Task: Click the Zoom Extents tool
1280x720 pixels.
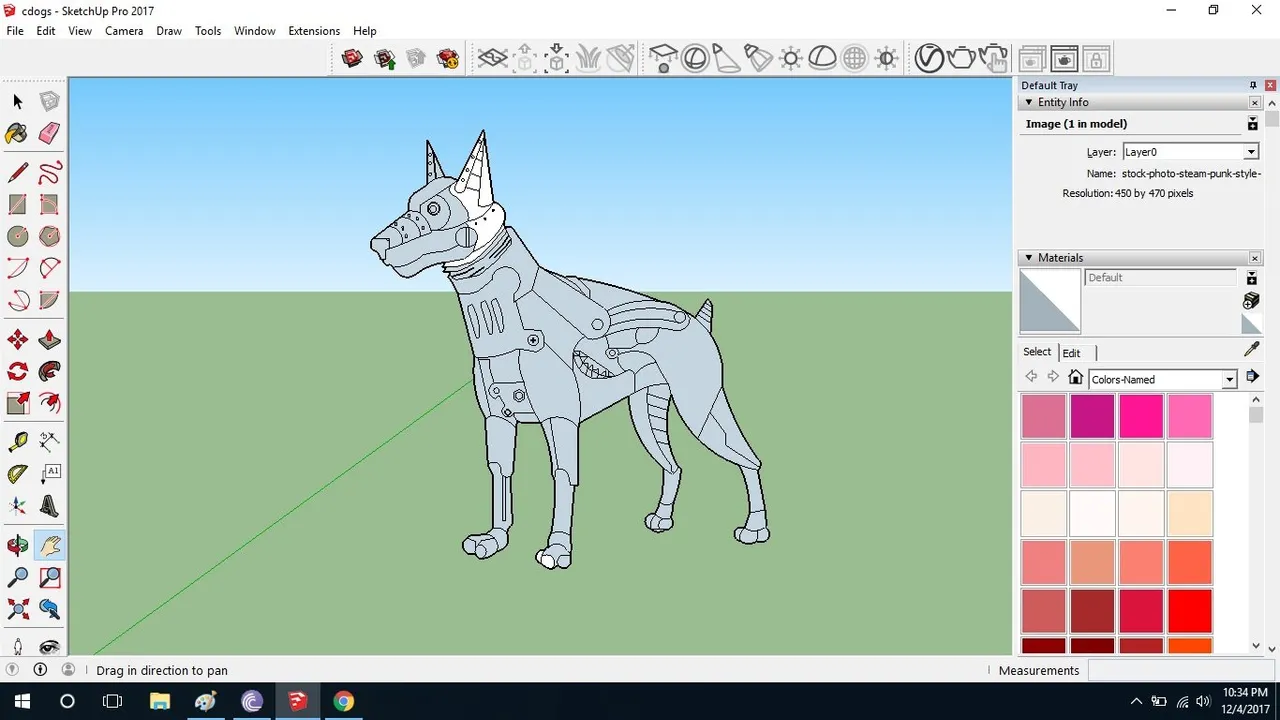Action: 17,609
